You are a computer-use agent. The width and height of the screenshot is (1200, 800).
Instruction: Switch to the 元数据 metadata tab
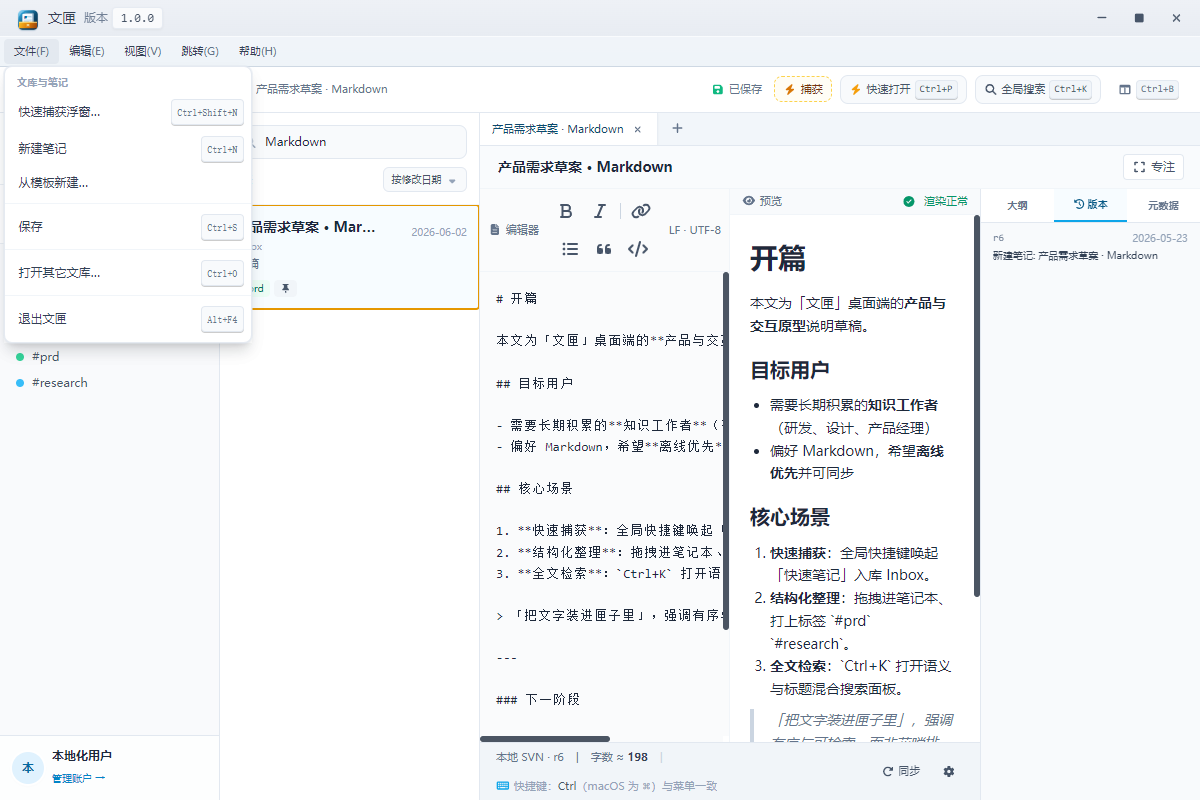pyautogui.click(x=1163, y=205)
